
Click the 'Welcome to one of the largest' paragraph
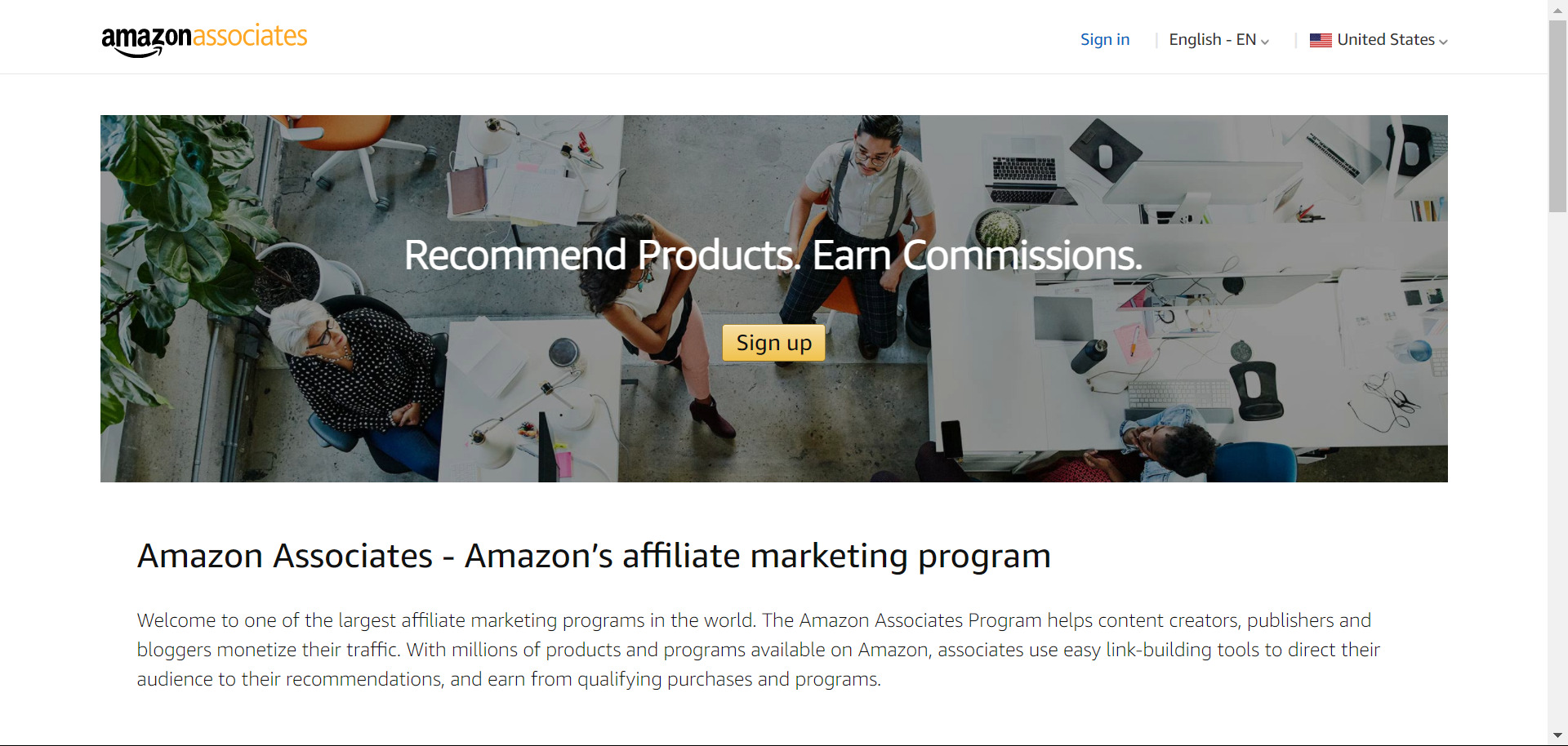(758, 650)
